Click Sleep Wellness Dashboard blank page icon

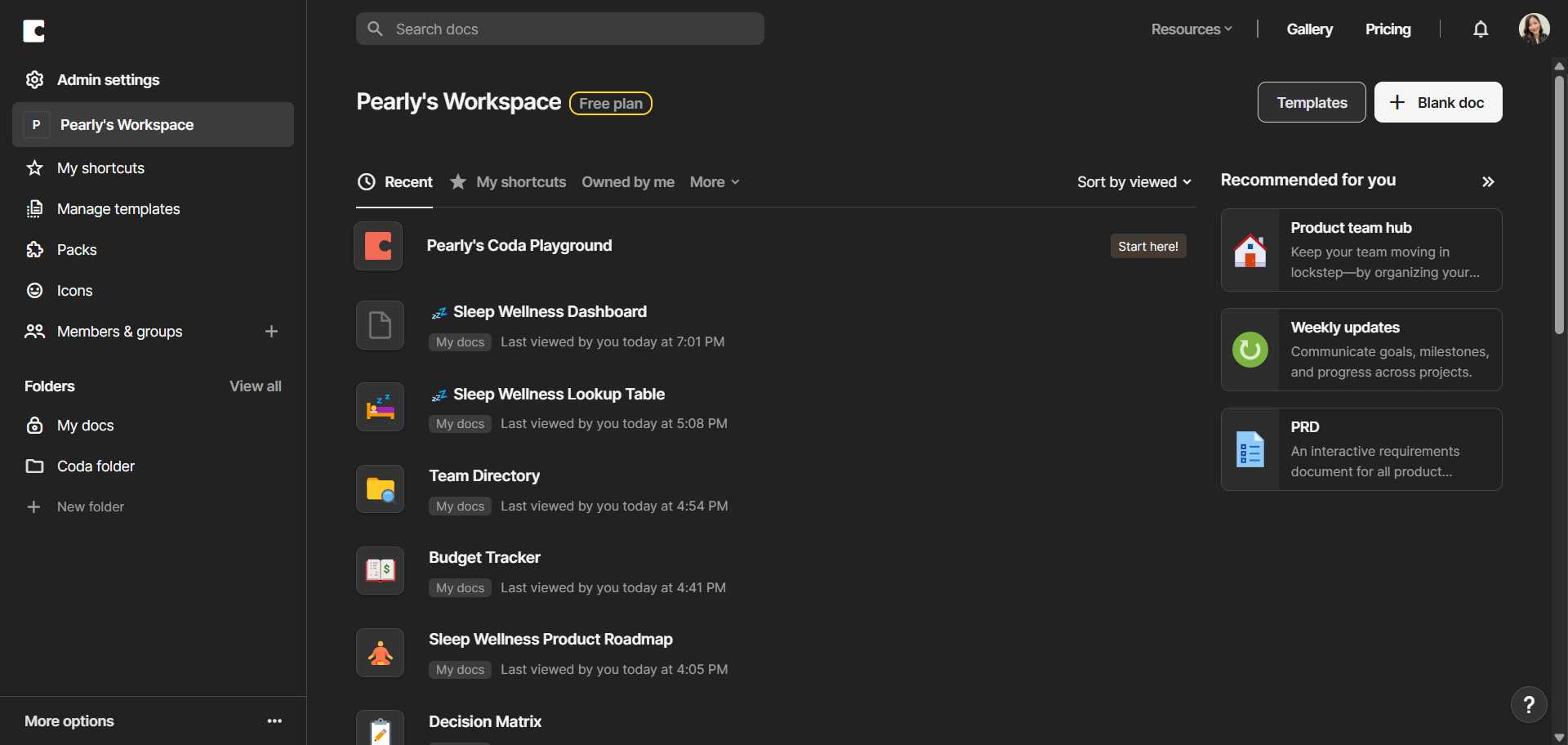[x=380, y=325]
